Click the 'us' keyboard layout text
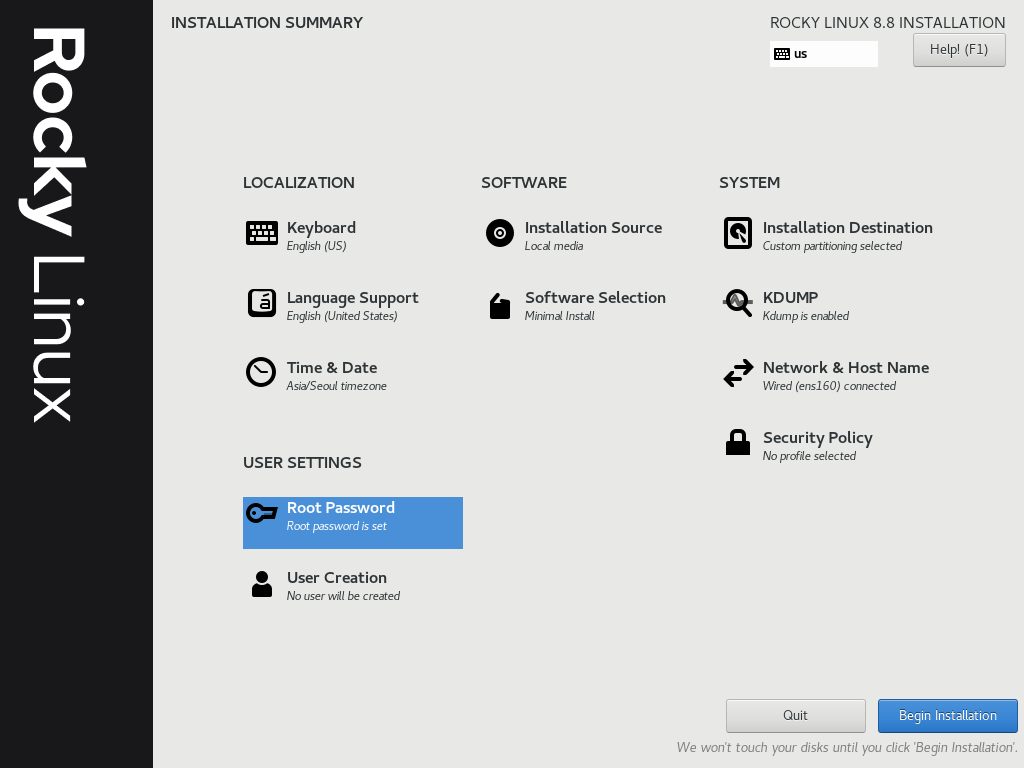The width and height of the screenshot is (1024, 768). pyautogui.click(x=801, y=54)
